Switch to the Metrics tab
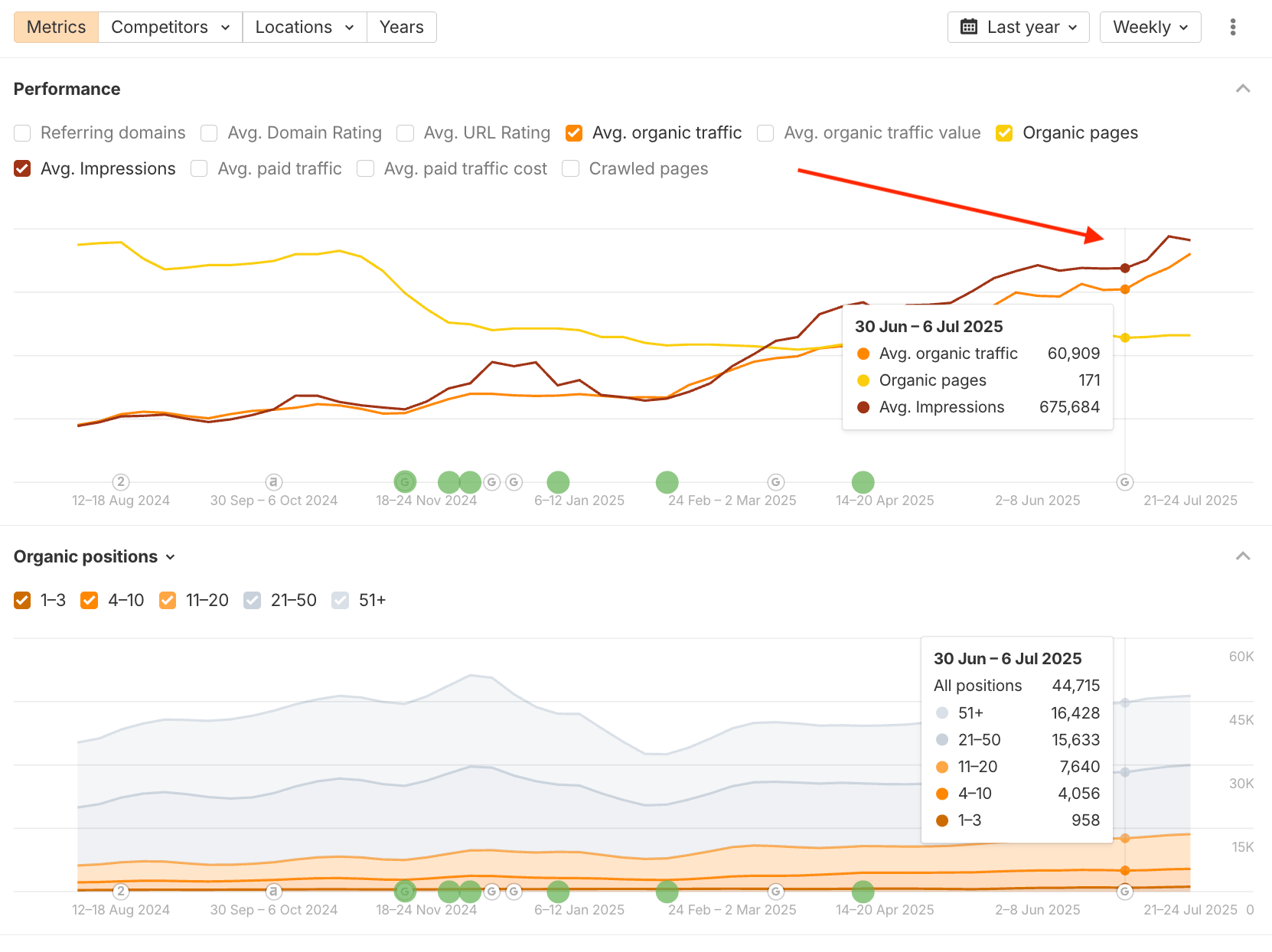The image size is (1272, 952). pos(56,28)
